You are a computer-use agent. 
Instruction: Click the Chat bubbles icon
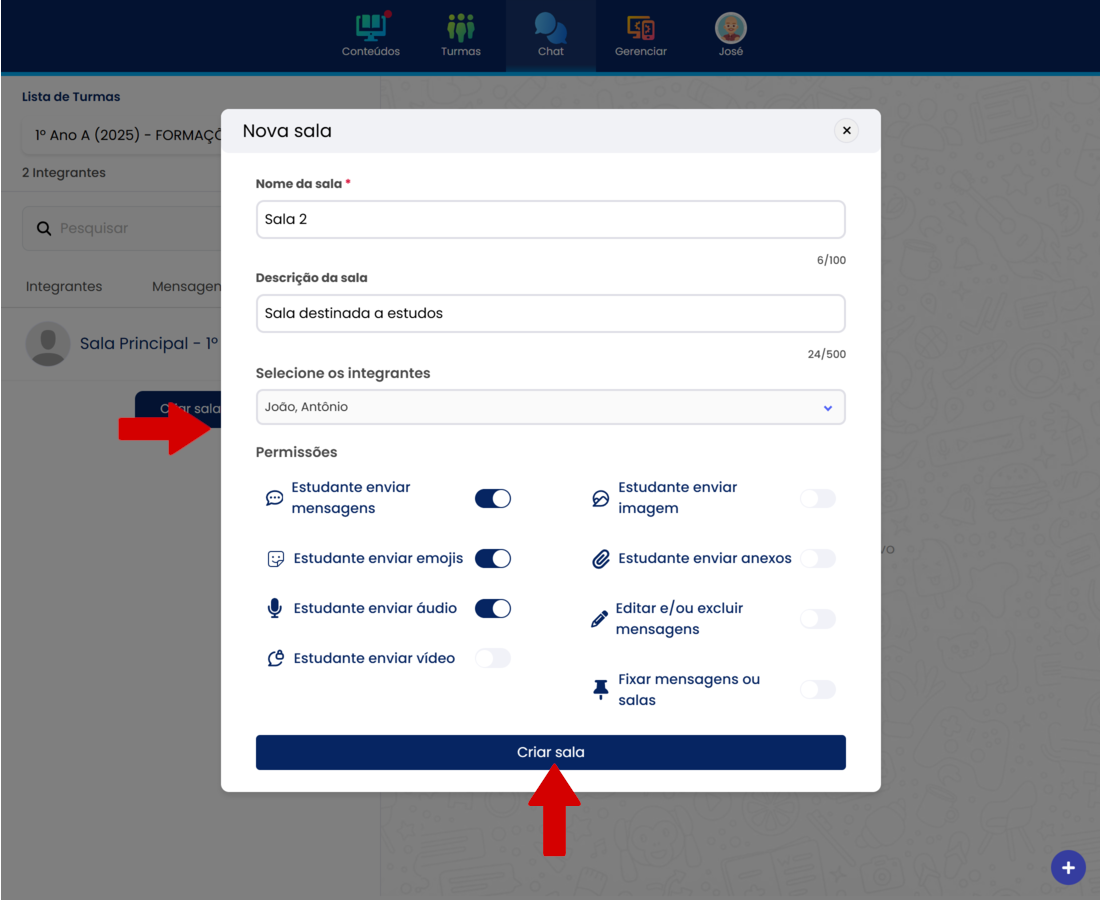[550, 28]
